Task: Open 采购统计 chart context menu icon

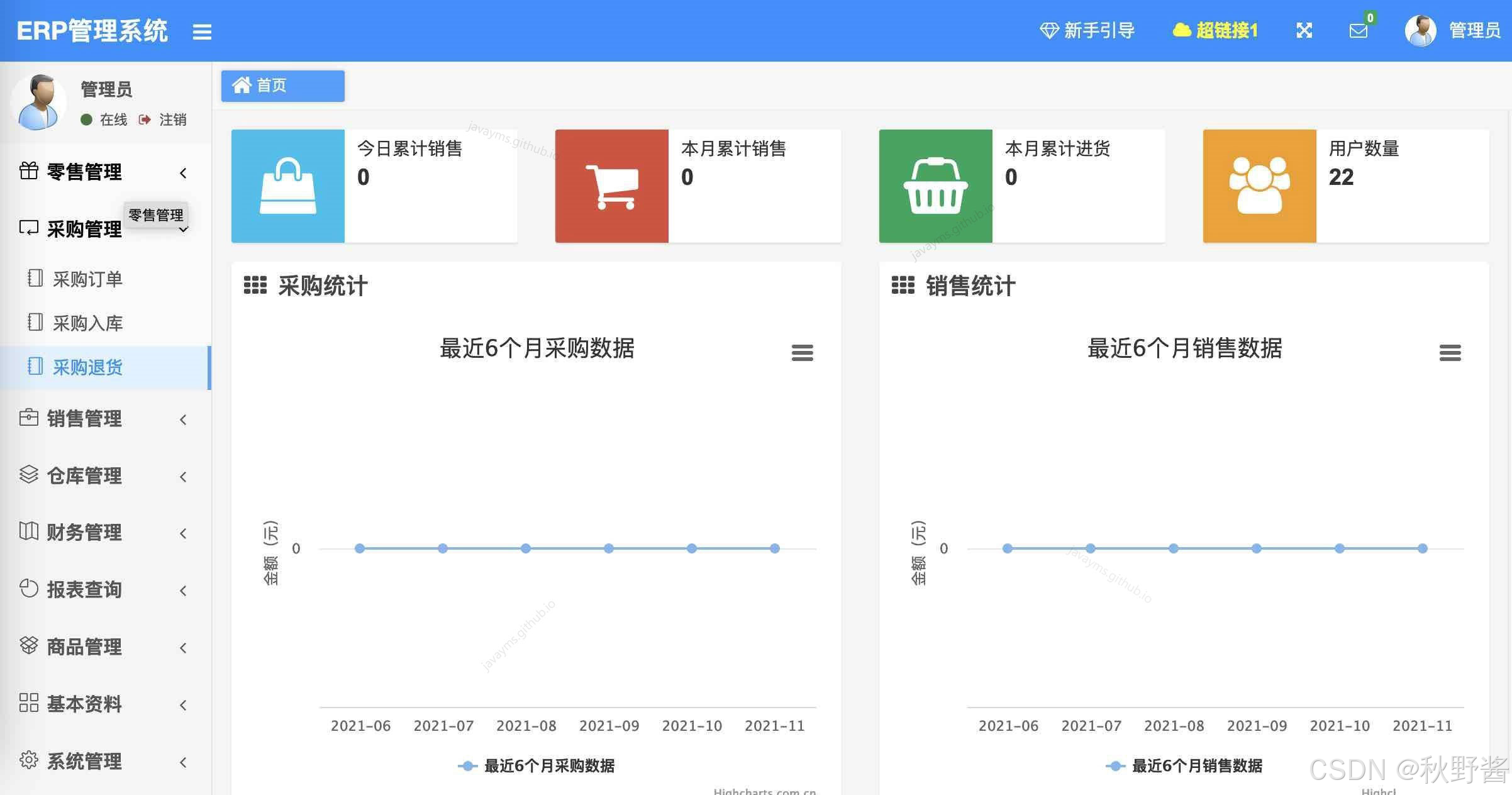Action: (802, 353)
